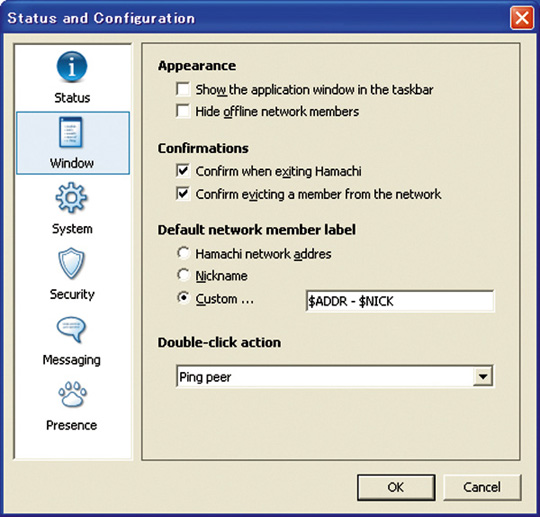Select the Nickname radio option
Image resolution: width=540 pixels, height=517 pixels.
pyautogui.click(x=183, y=275)
